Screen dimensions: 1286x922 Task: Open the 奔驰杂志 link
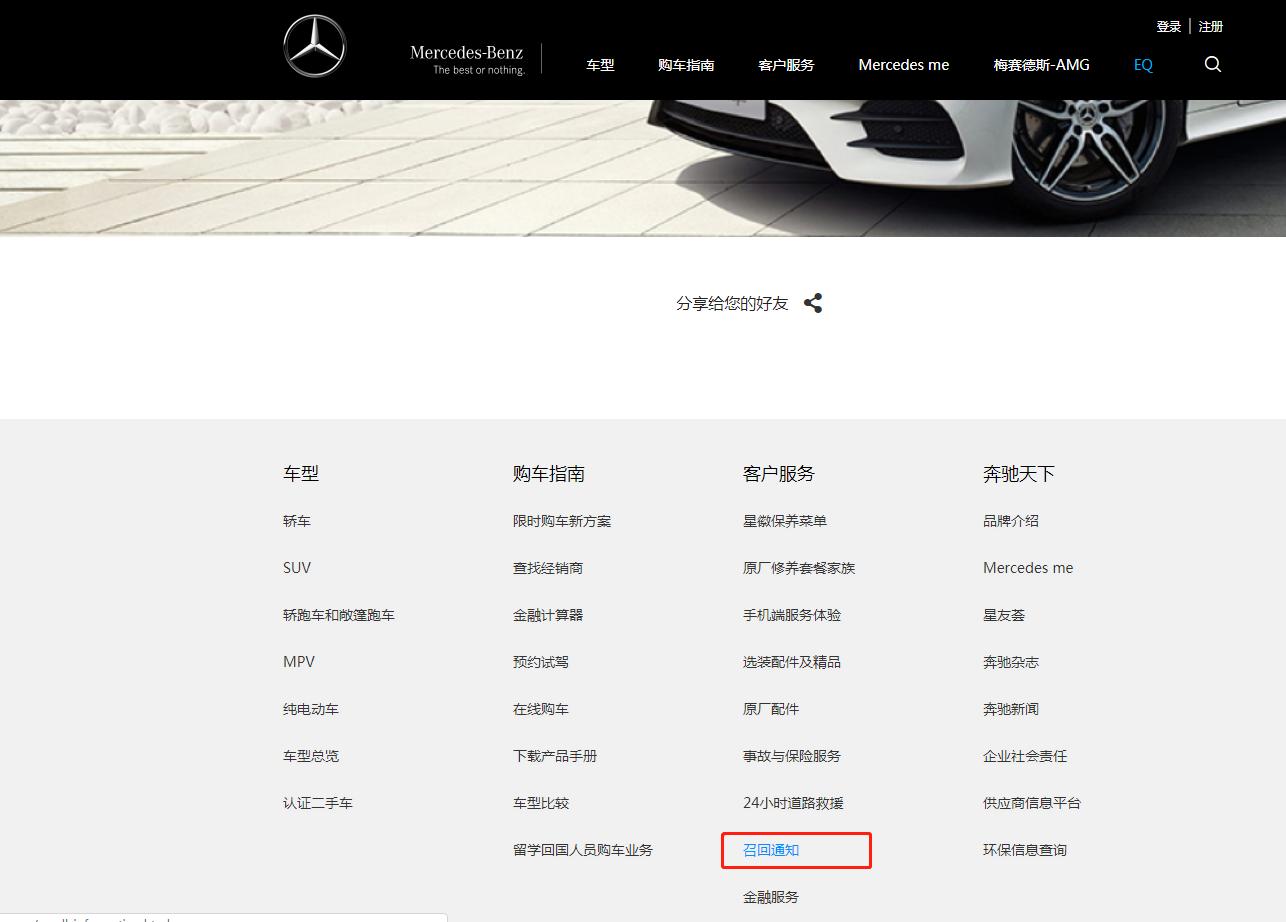(1011, 662)
